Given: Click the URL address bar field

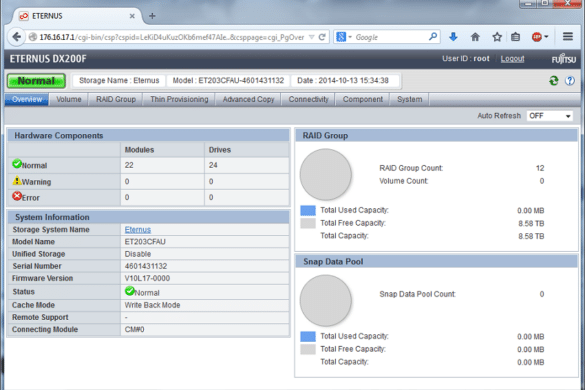Looking at the screenshot, I should click(x=172, y=37).
